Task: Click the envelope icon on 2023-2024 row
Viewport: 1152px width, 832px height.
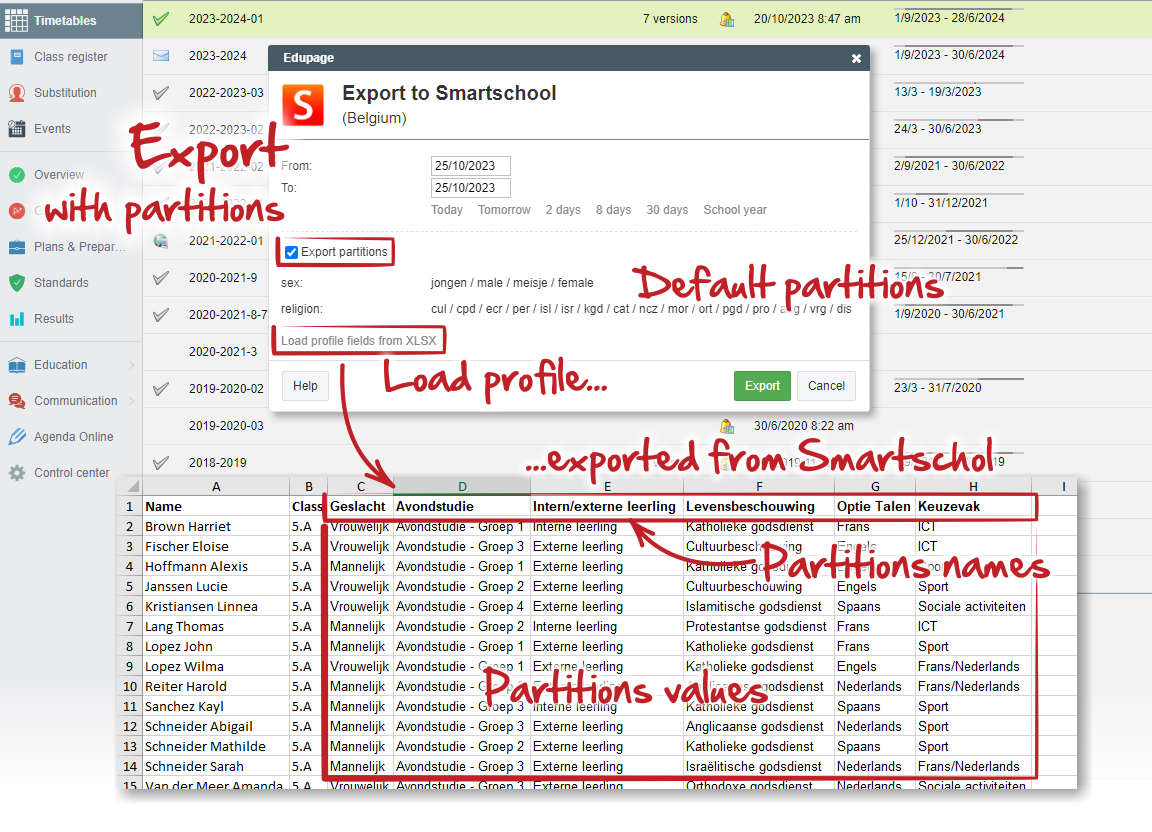Action: (x=161, y=56)
